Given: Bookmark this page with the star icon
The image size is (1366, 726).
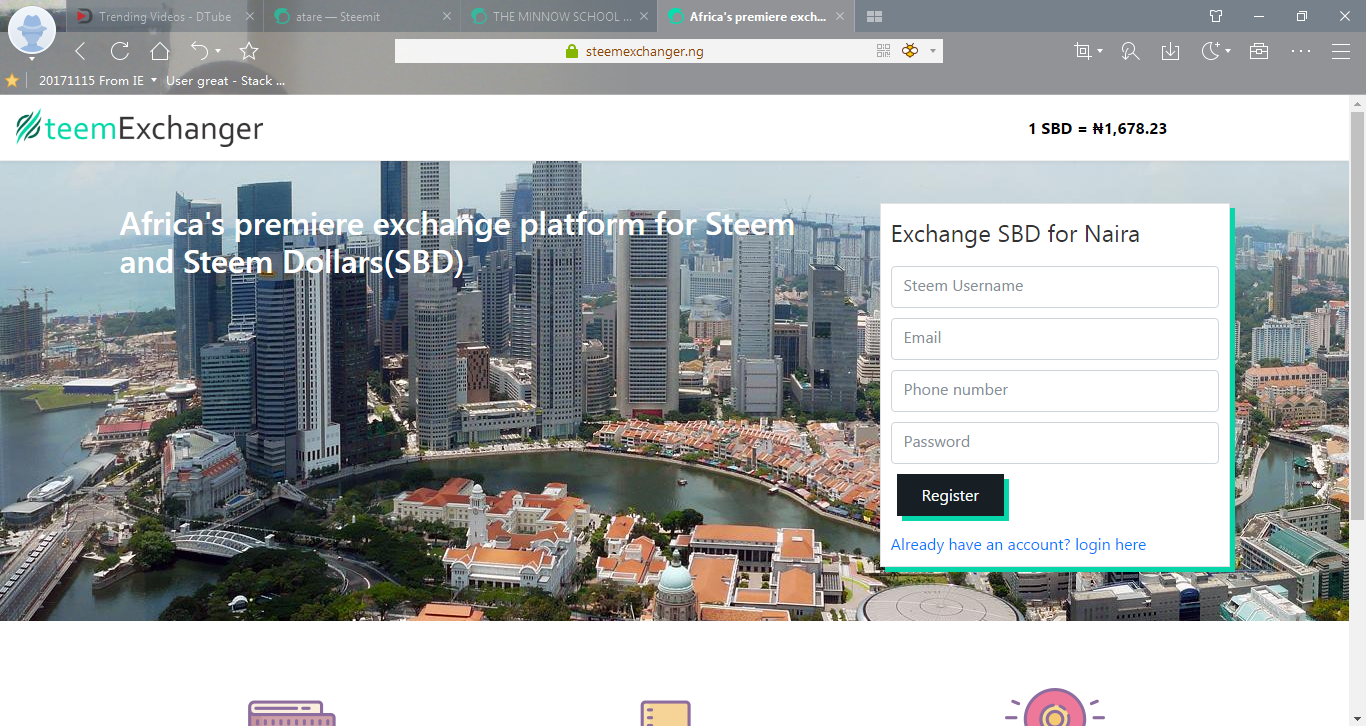Looking at the screenshot, I should 249,51.
